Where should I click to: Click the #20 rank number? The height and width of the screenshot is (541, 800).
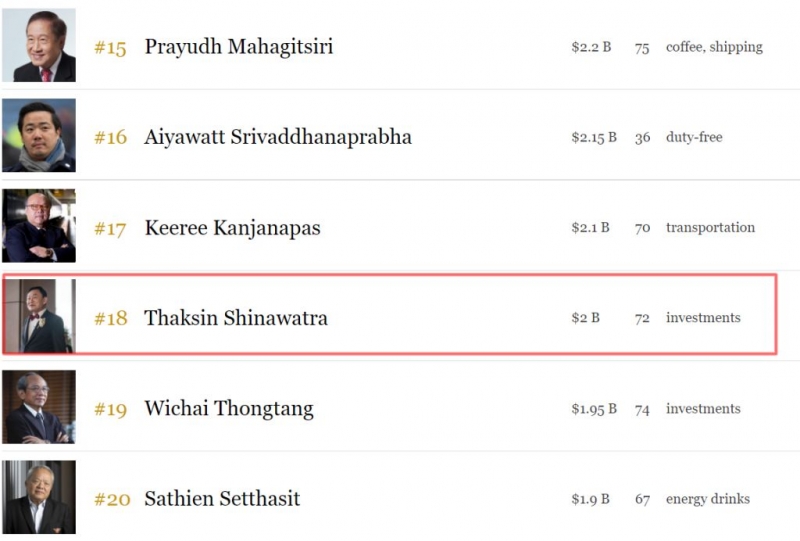(112, 500)
